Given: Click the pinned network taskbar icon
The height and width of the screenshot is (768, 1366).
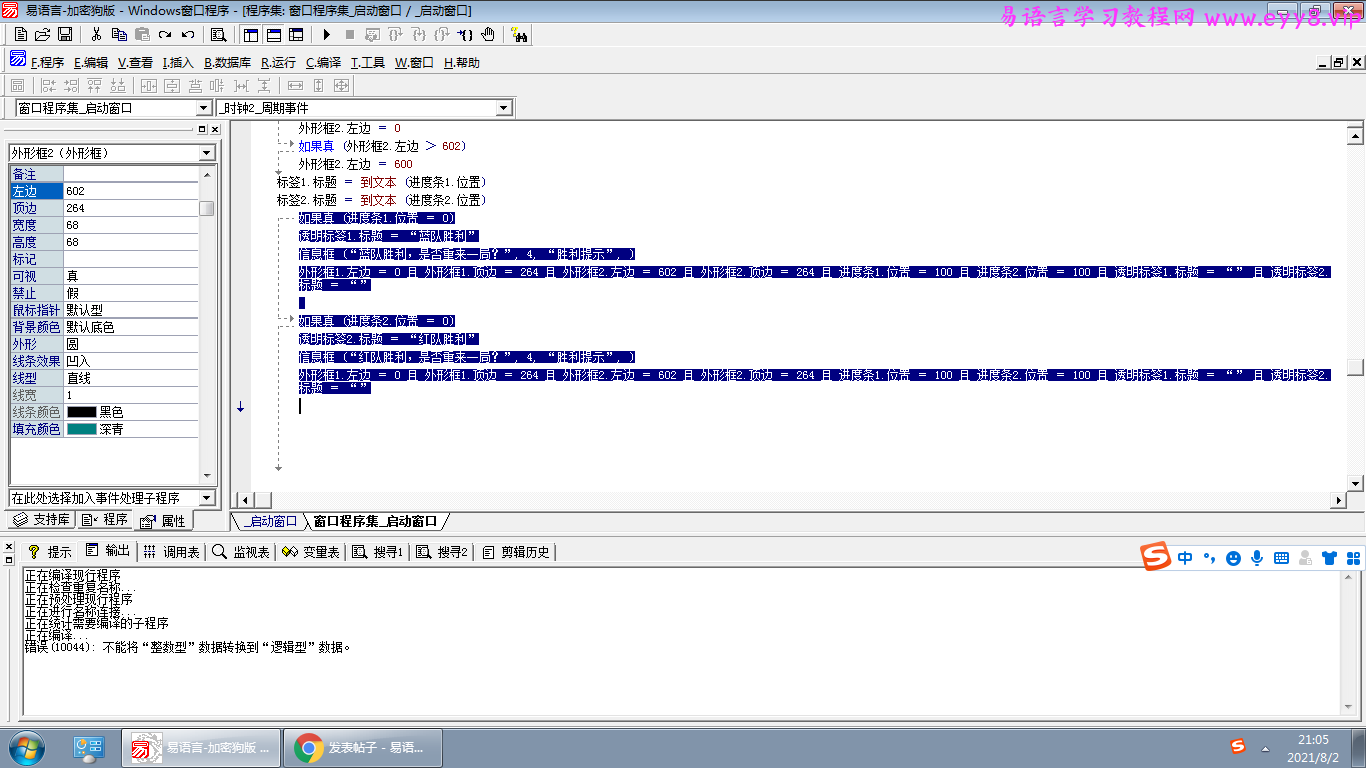Looking at the screenshot, I should coord(89,747).
